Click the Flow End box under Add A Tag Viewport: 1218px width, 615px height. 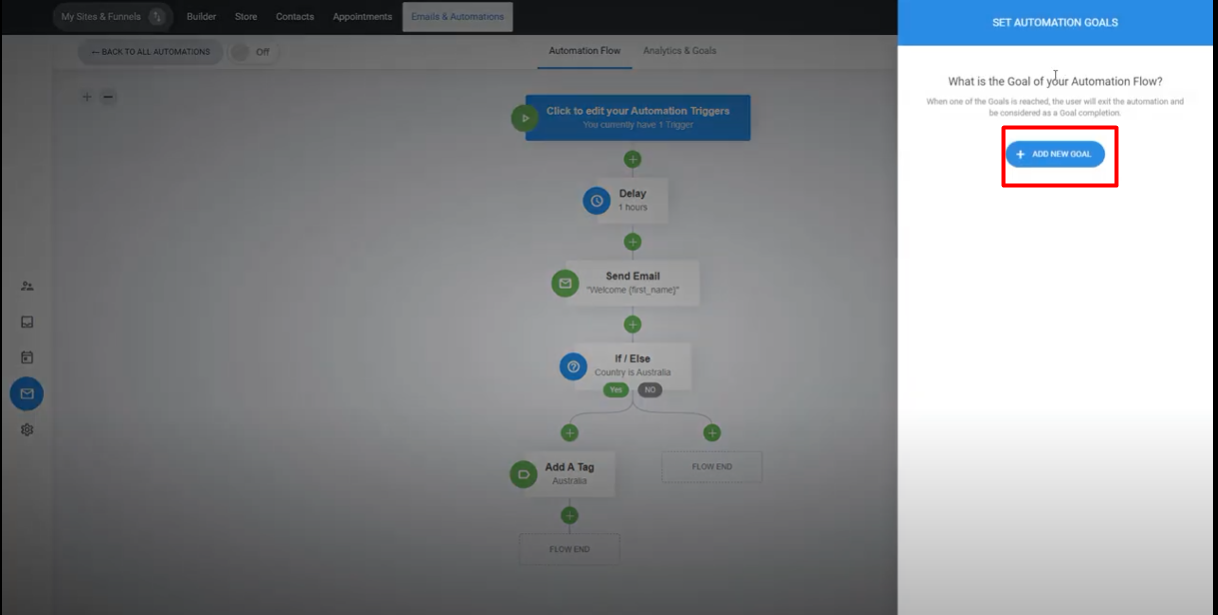pos(569,549)
